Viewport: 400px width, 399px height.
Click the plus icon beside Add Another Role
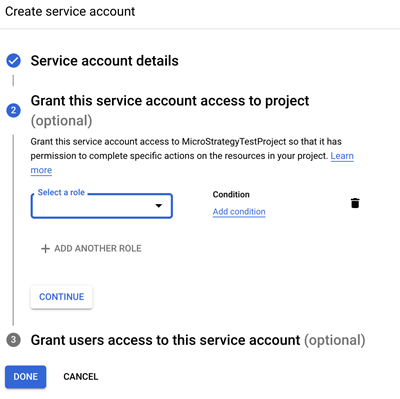(45, 249)
